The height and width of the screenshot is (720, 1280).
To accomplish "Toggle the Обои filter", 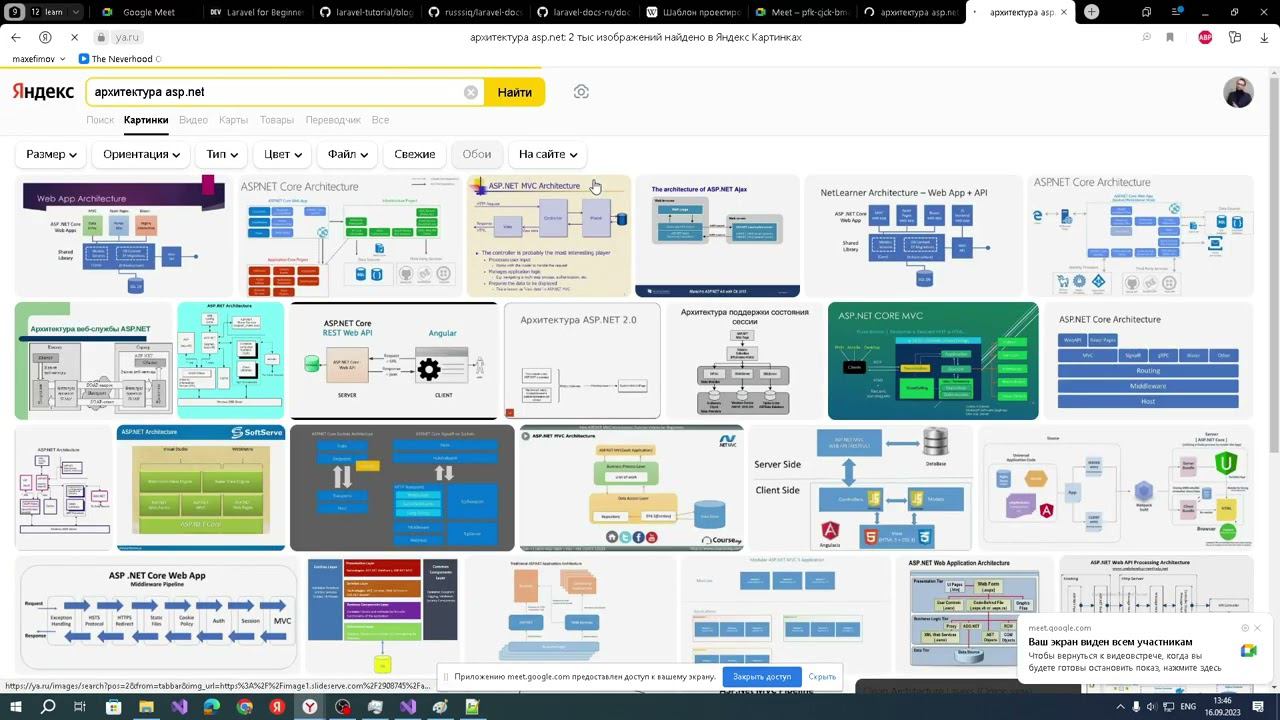I will click(x=477, y=154).
